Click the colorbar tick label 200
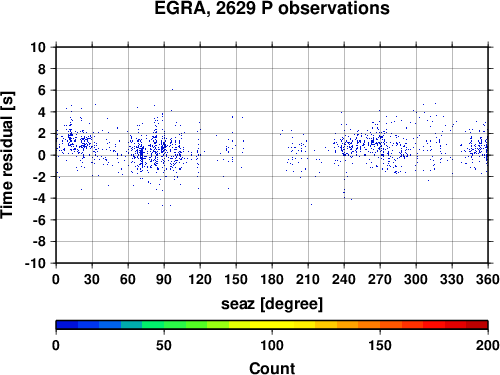Screen dimensions: 500x375 (488, 345)
